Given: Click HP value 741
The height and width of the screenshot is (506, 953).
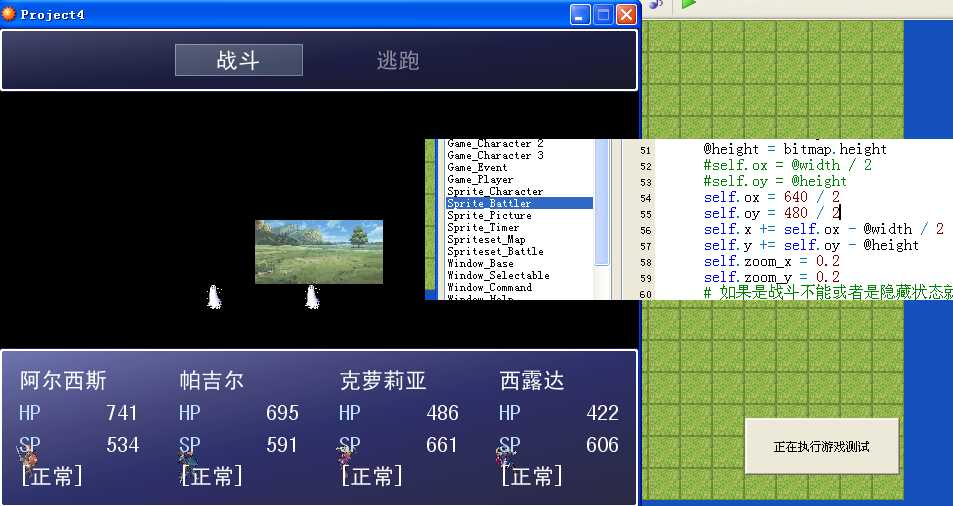Looking at the screenshot, I should coord(122,413).
